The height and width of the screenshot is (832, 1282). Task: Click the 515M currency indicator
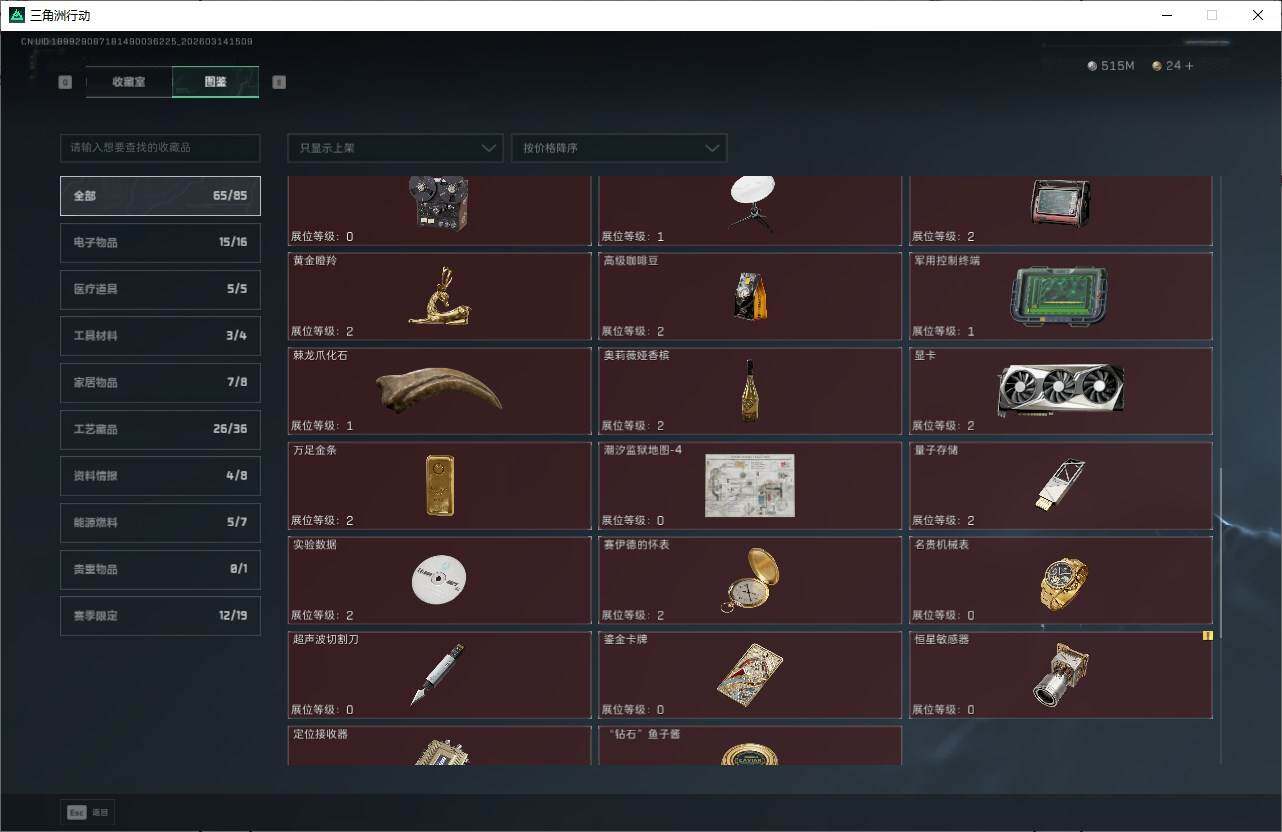pos(1111,66)
